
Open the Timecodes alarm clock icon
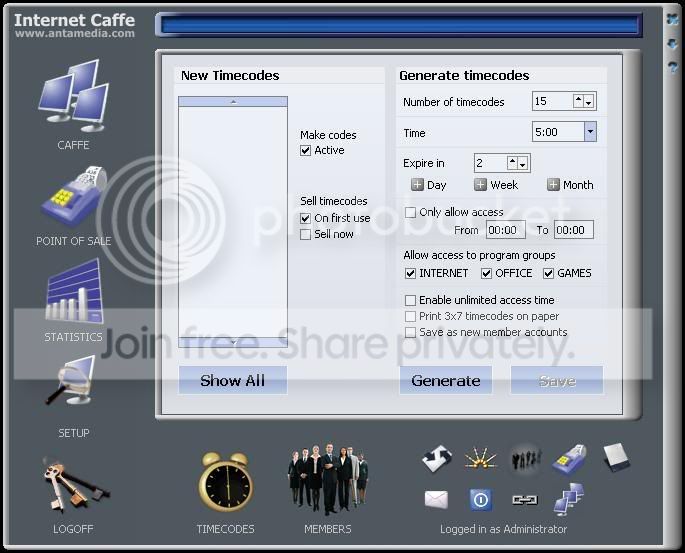tap(226, 482)
